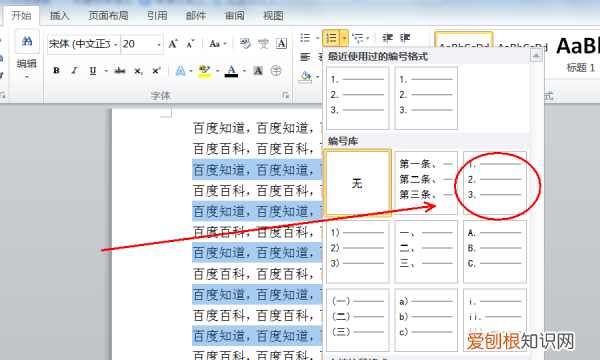Expand the 编辑 group dropdown
Image resolution: width=600 pixels, height=360 pixels.
click(x=27, y=77)
